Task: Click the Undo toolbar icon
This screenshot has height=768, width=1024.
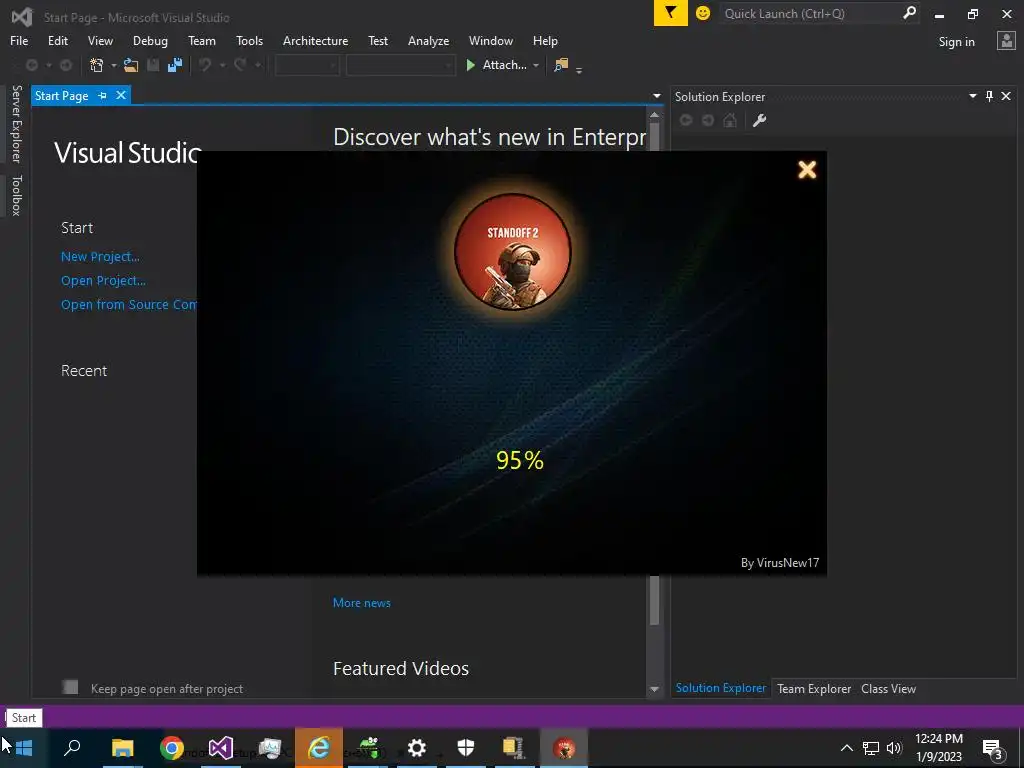Action: (205, 65)
